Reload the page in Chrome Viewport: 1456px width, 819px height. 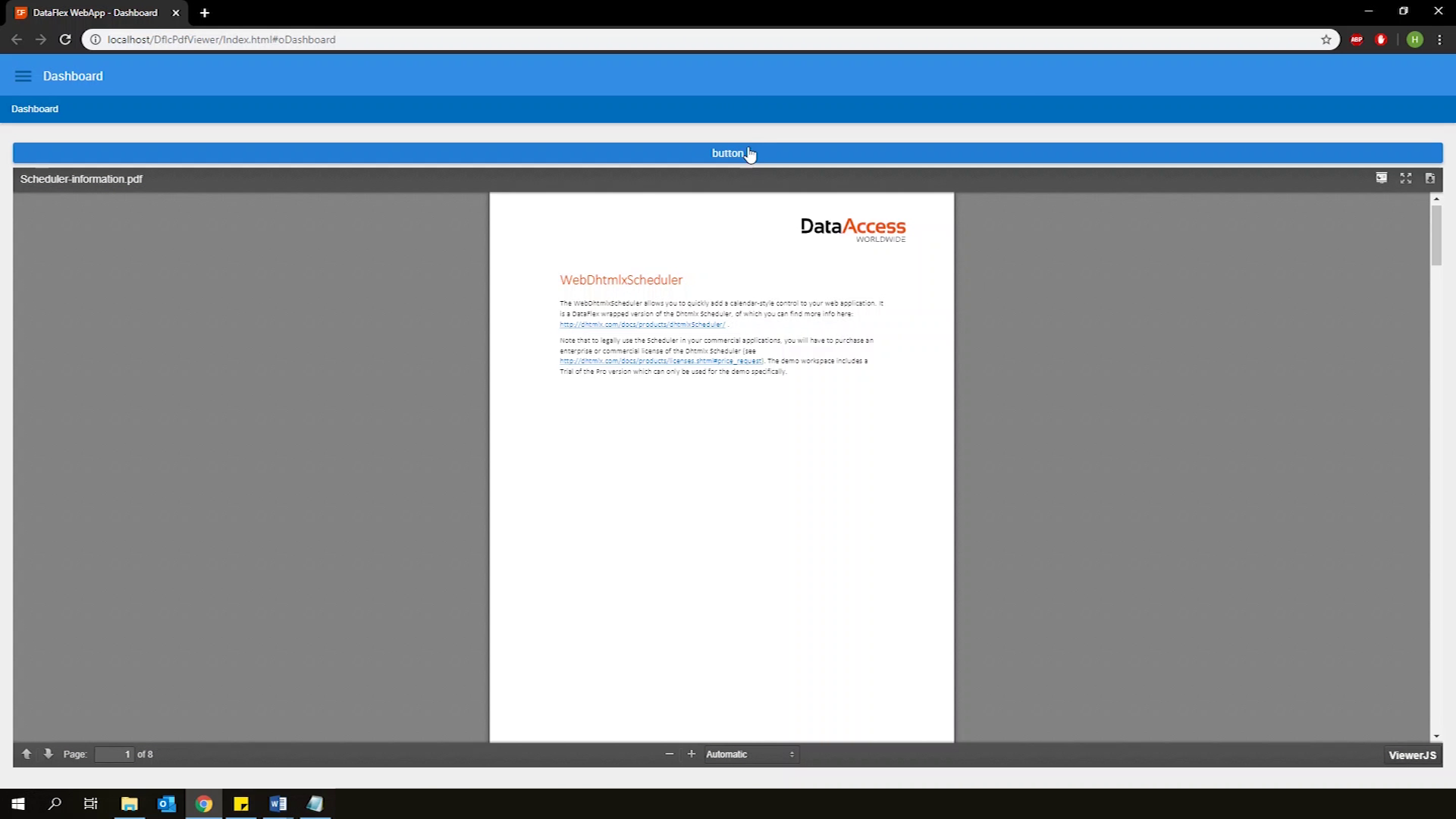tap(65, 39)
